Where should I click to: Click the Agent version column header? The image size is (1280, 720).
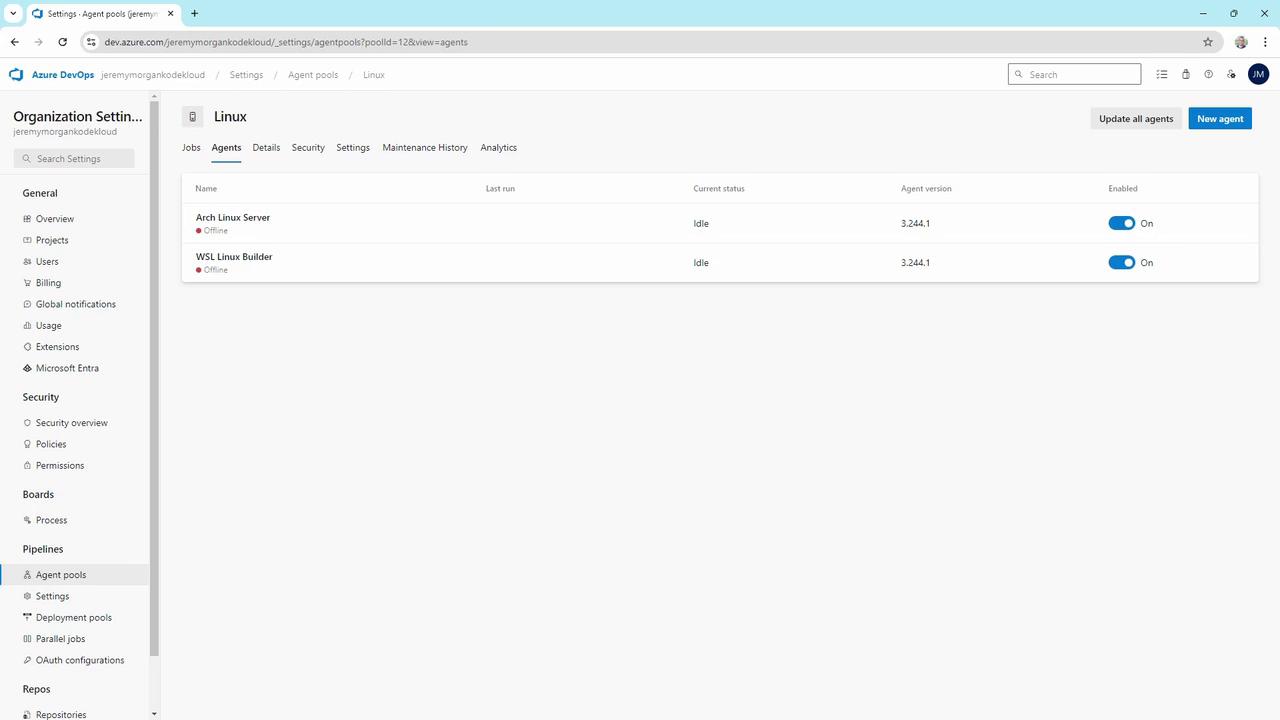tap(926, 189)
